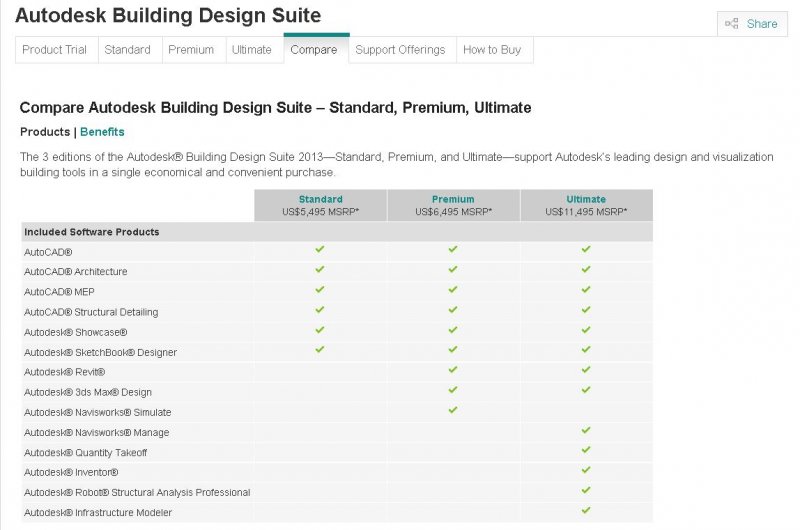Go to the Premium tab
The width and height of the screenshot is (800, 530).
coord(191,50)
